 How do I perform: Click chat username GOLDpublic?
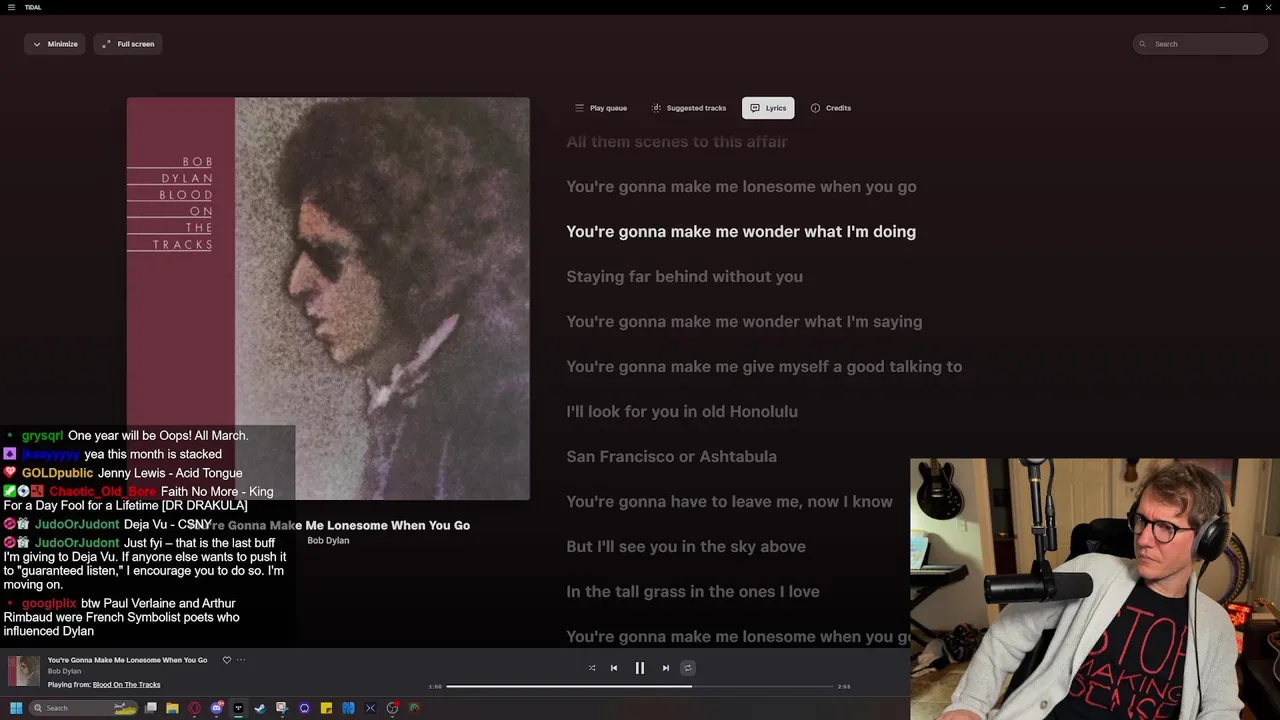57,473
